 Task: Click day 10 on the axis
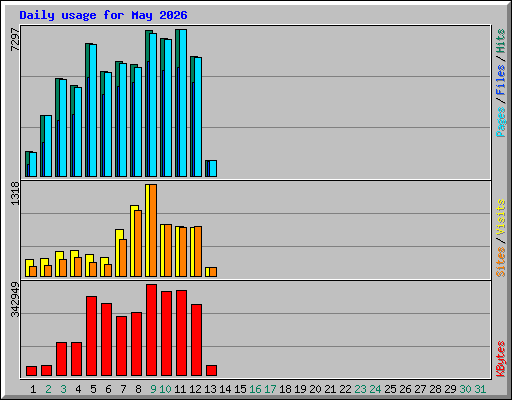pos(165,389)
